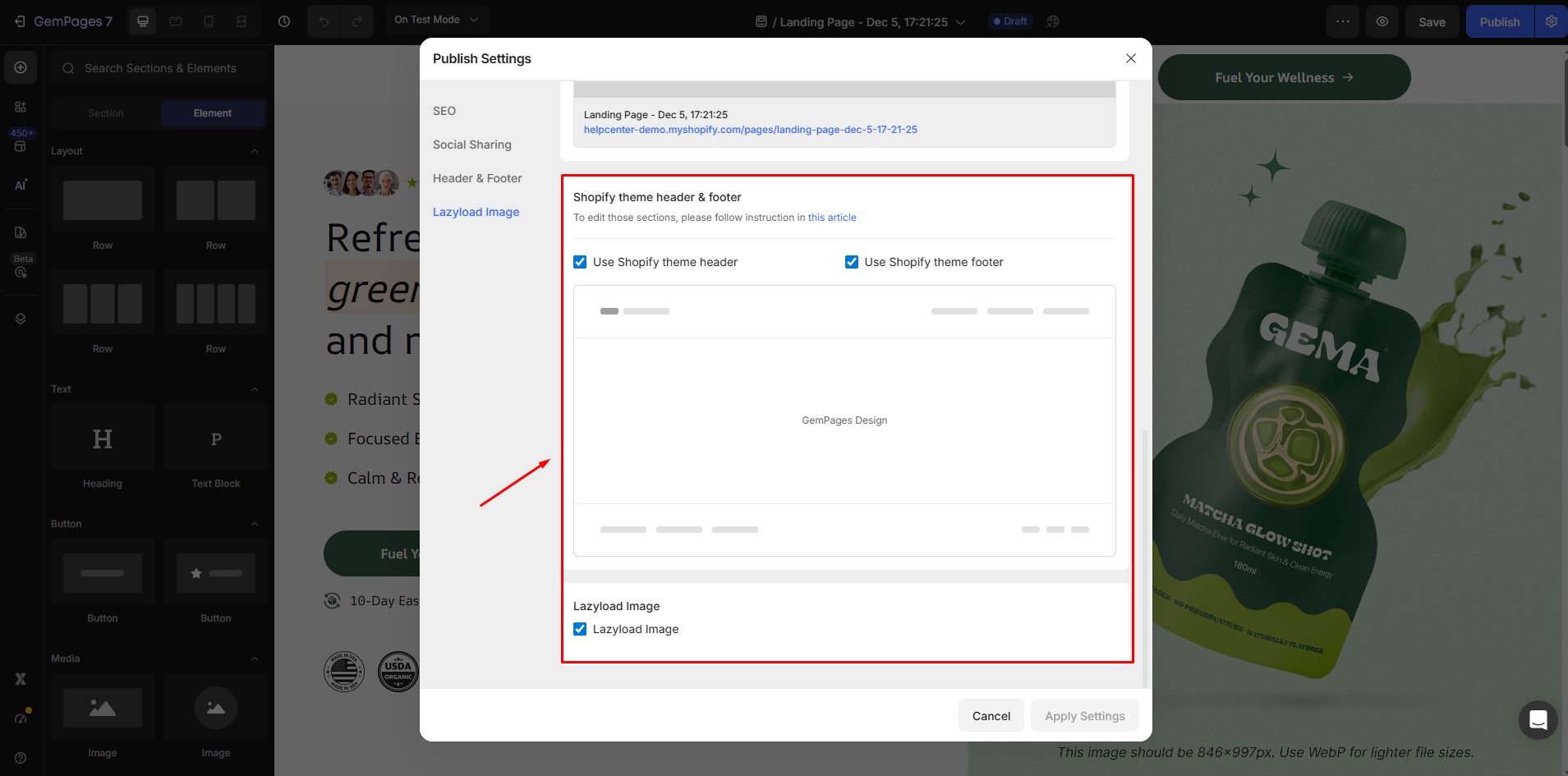Click the chat support bubble icon

(x=1538, y=720)
